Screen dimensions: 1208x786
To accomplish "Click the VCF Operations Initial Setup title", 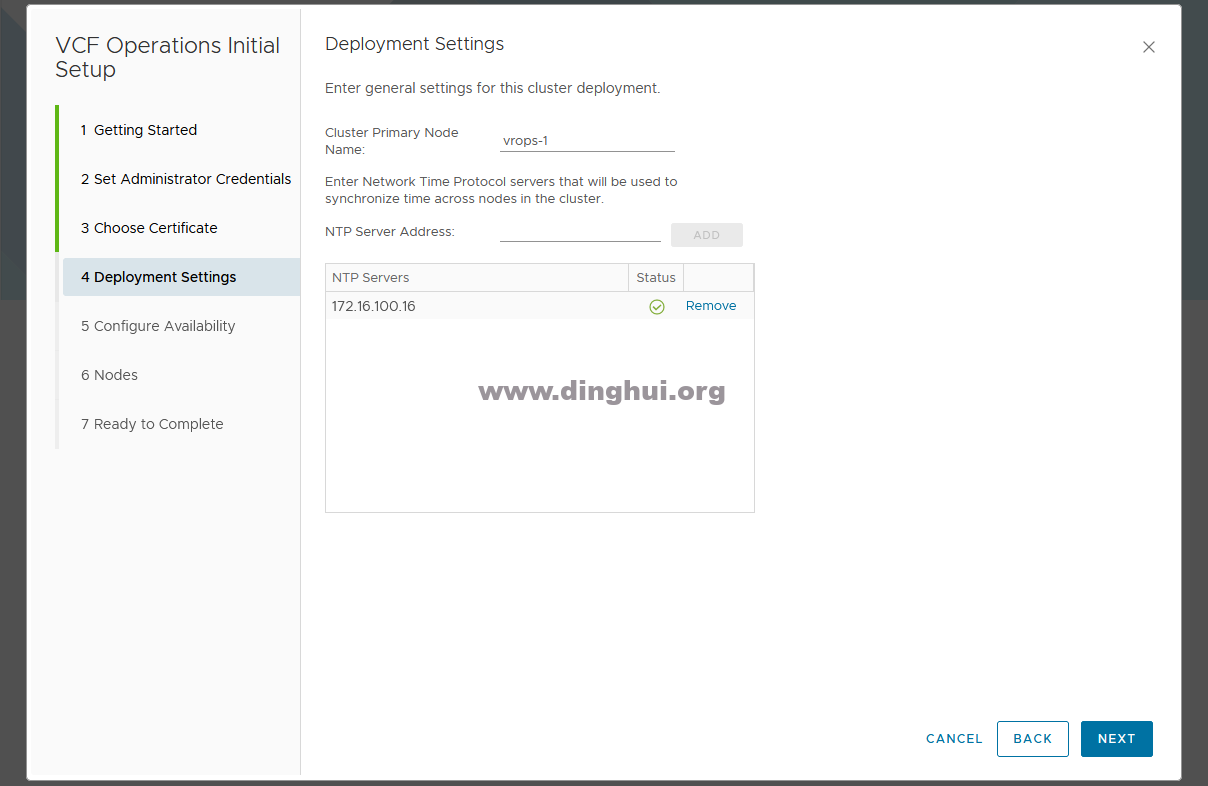I will point(168,58).
